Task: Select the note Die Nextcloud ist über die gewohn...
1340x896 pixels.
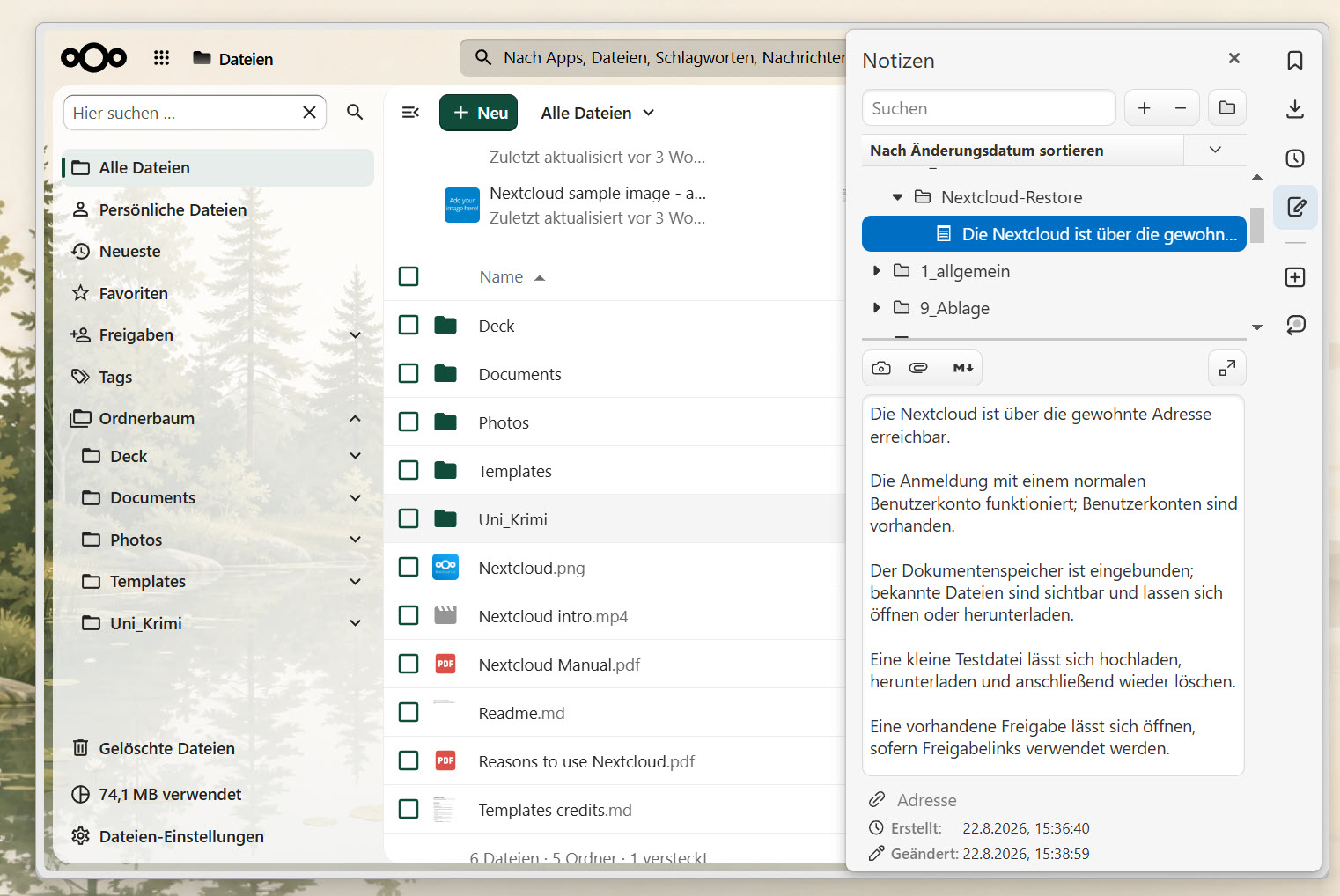Action: pyautogui.click(x=1054, y=234)
